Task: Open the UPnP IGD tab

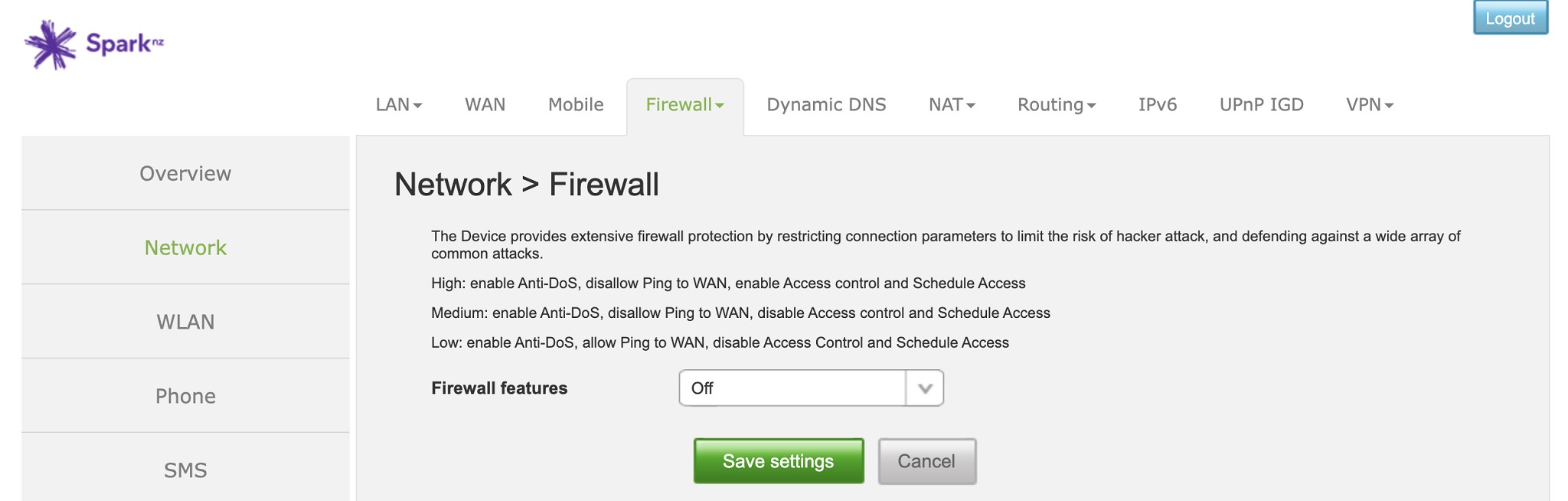Action: [x=1261, y=105]
